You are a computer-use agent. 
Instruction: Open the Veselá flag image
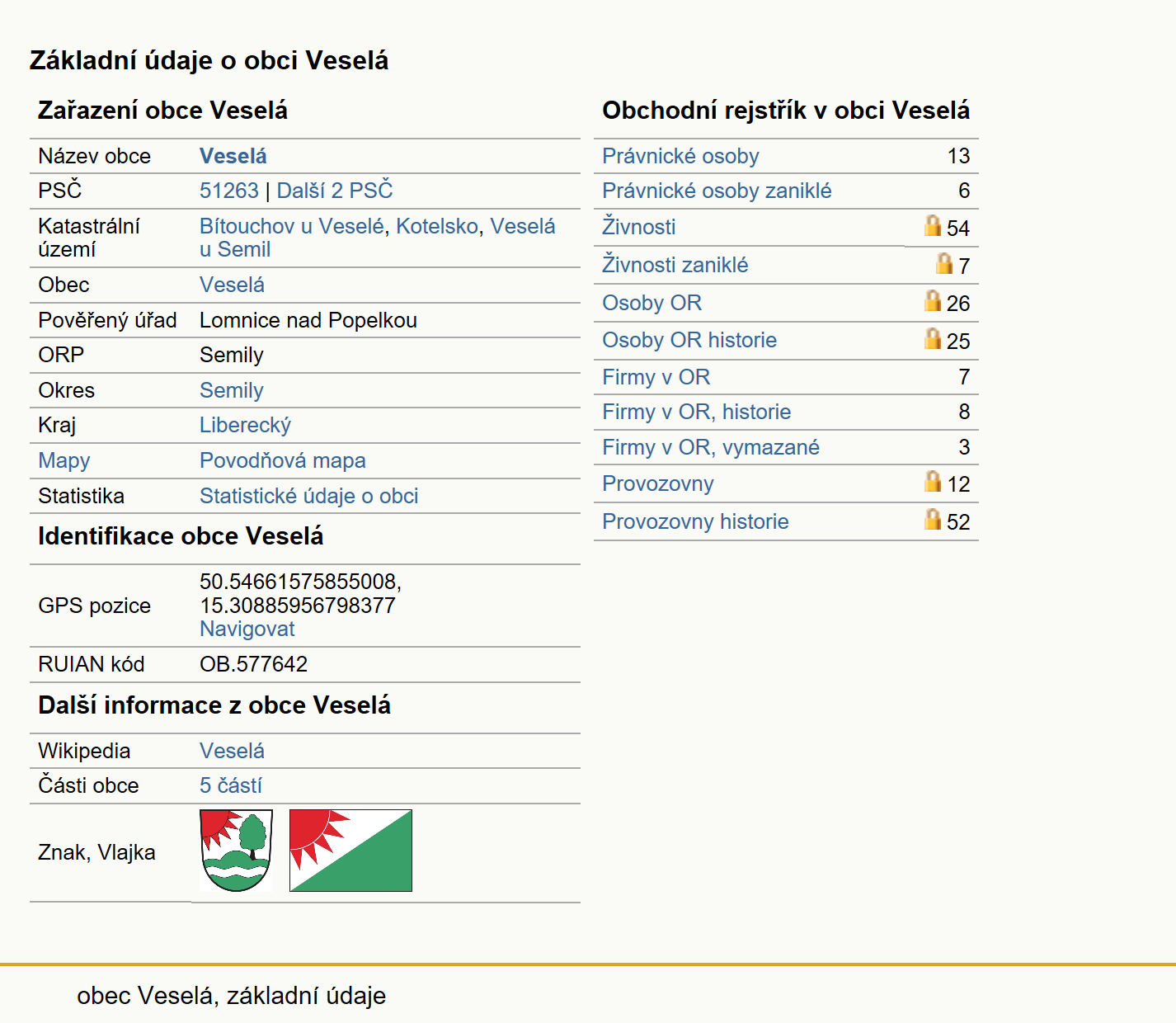pyautogui.click(x=350, y=851)
